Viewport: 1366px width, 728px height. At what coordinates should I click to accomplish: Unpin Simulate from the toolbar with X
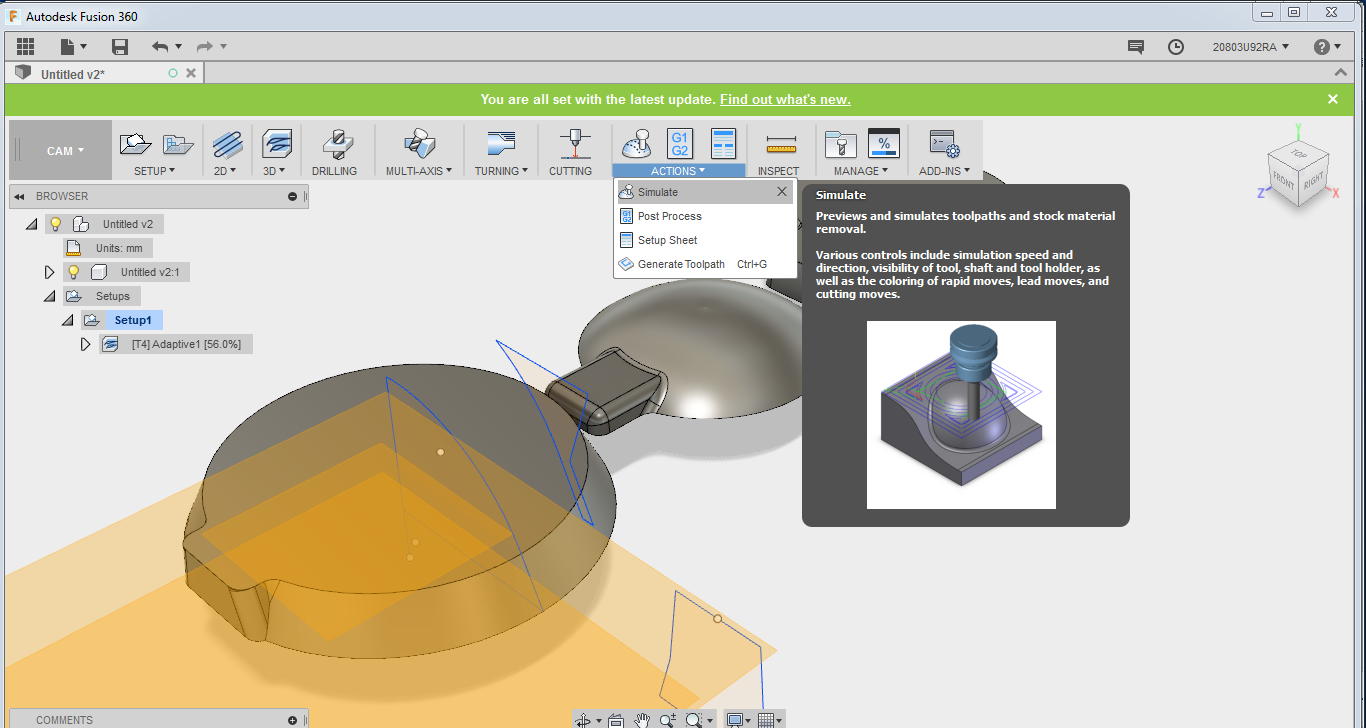tap(782, 192)
